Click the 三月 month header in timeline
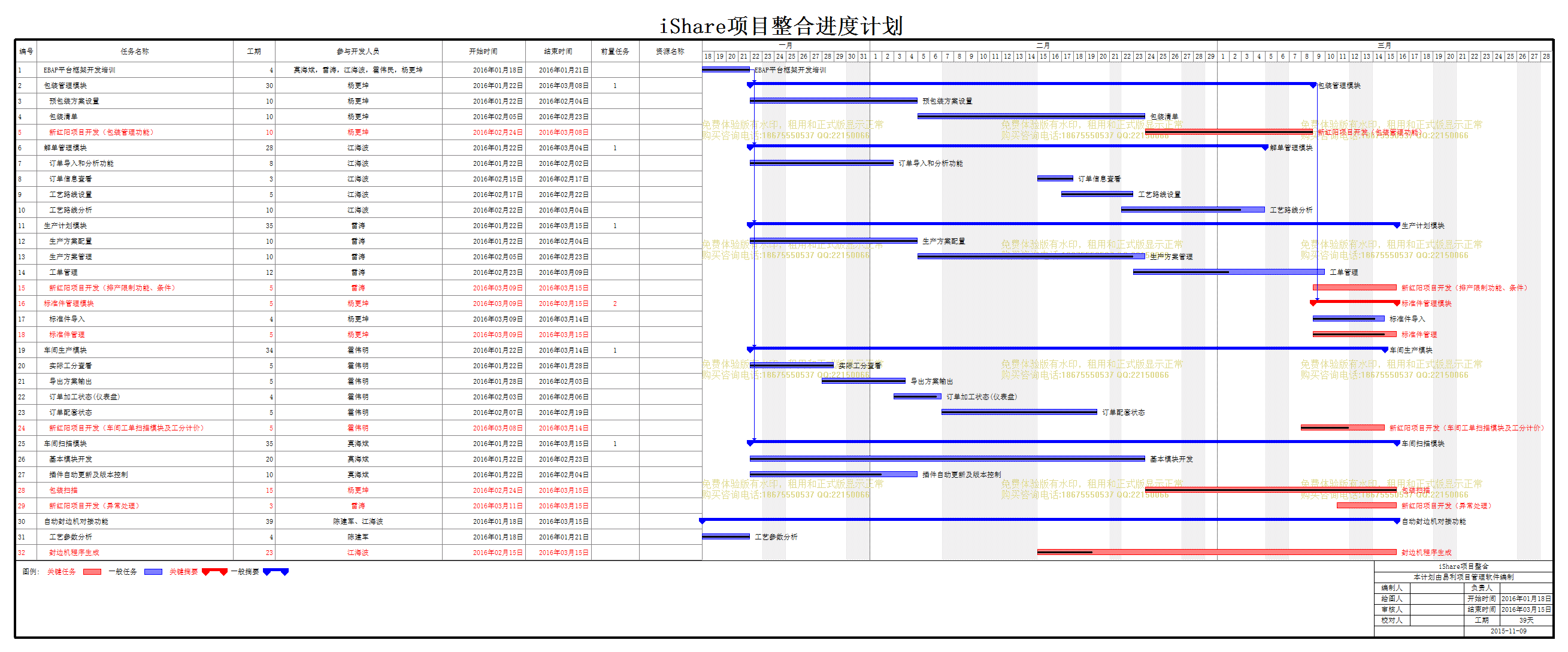Image resolution: width=1568 pixels, height=652 pixels. 1385,46
